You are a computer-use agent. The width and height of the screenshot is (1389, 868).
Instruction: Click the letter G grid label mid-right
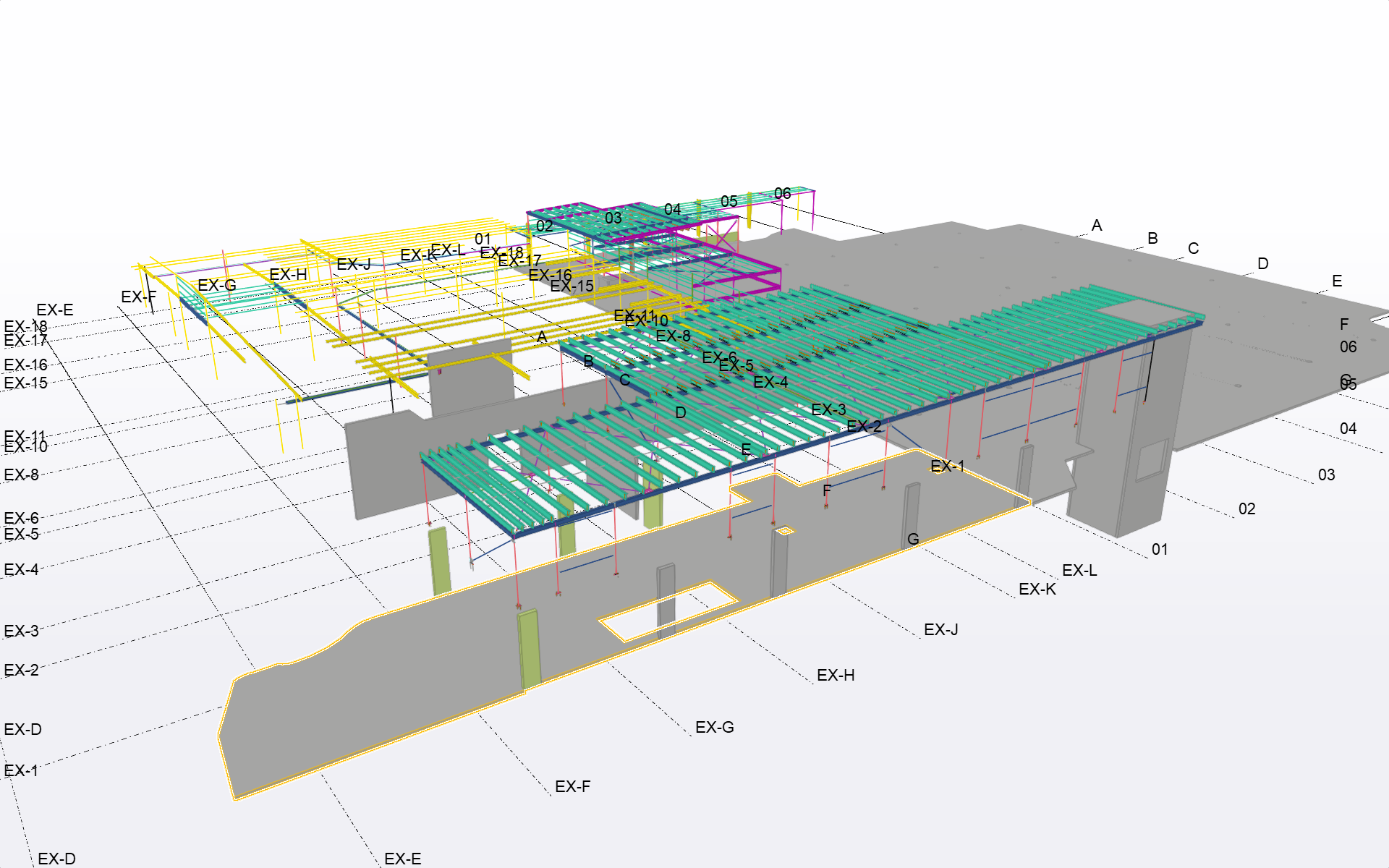[913, 538]
